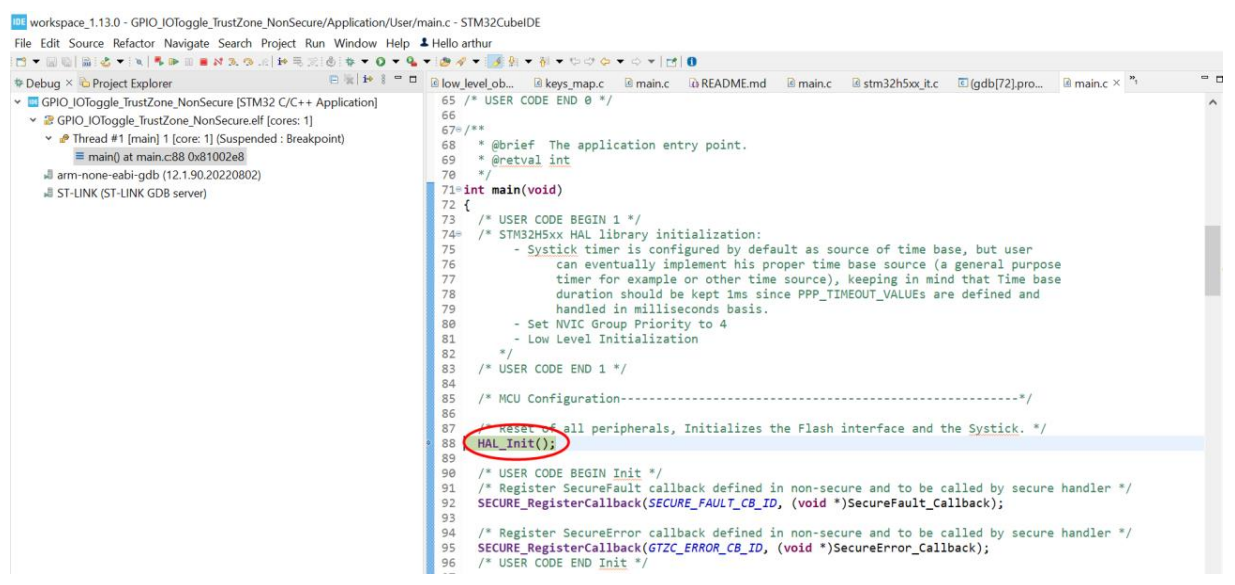Click the editor vertical scrollbar thumb

point(1212,260)
